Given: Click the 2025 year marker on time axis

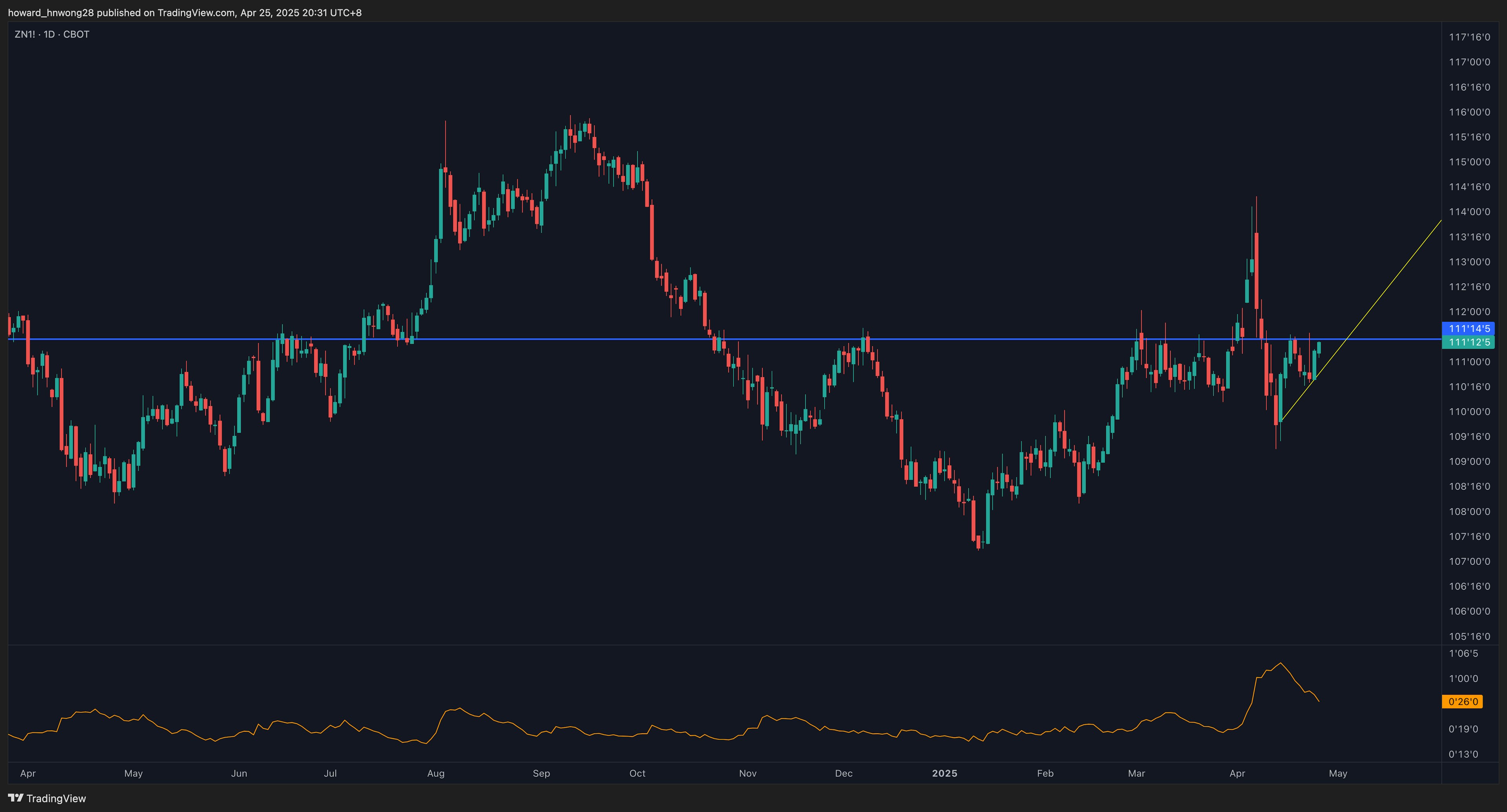Looking at the screenshot, I should click(x=944, y=774).
